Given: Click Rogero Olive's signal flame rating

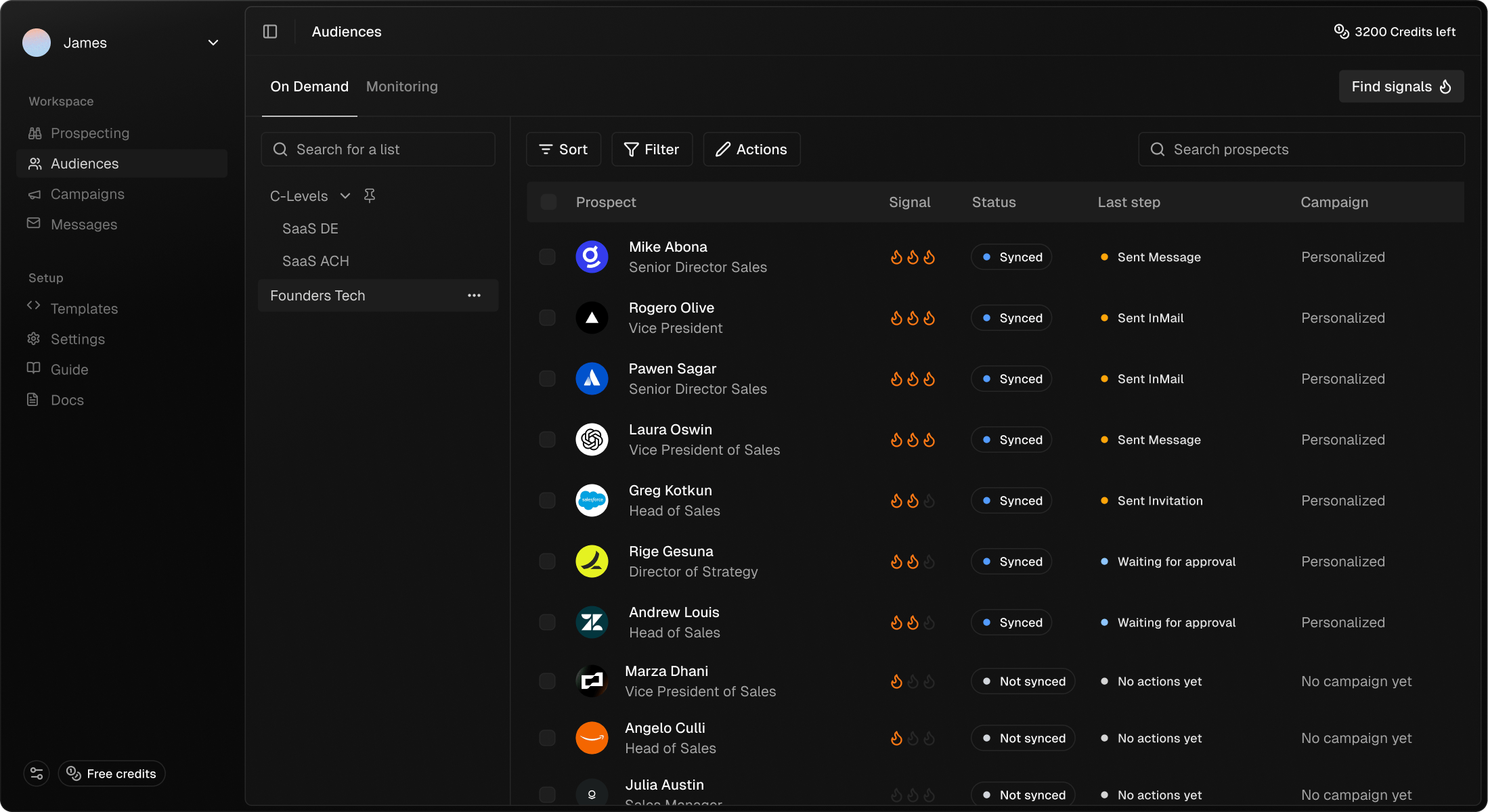Looking at the screenshot, I should coord(912,317).
